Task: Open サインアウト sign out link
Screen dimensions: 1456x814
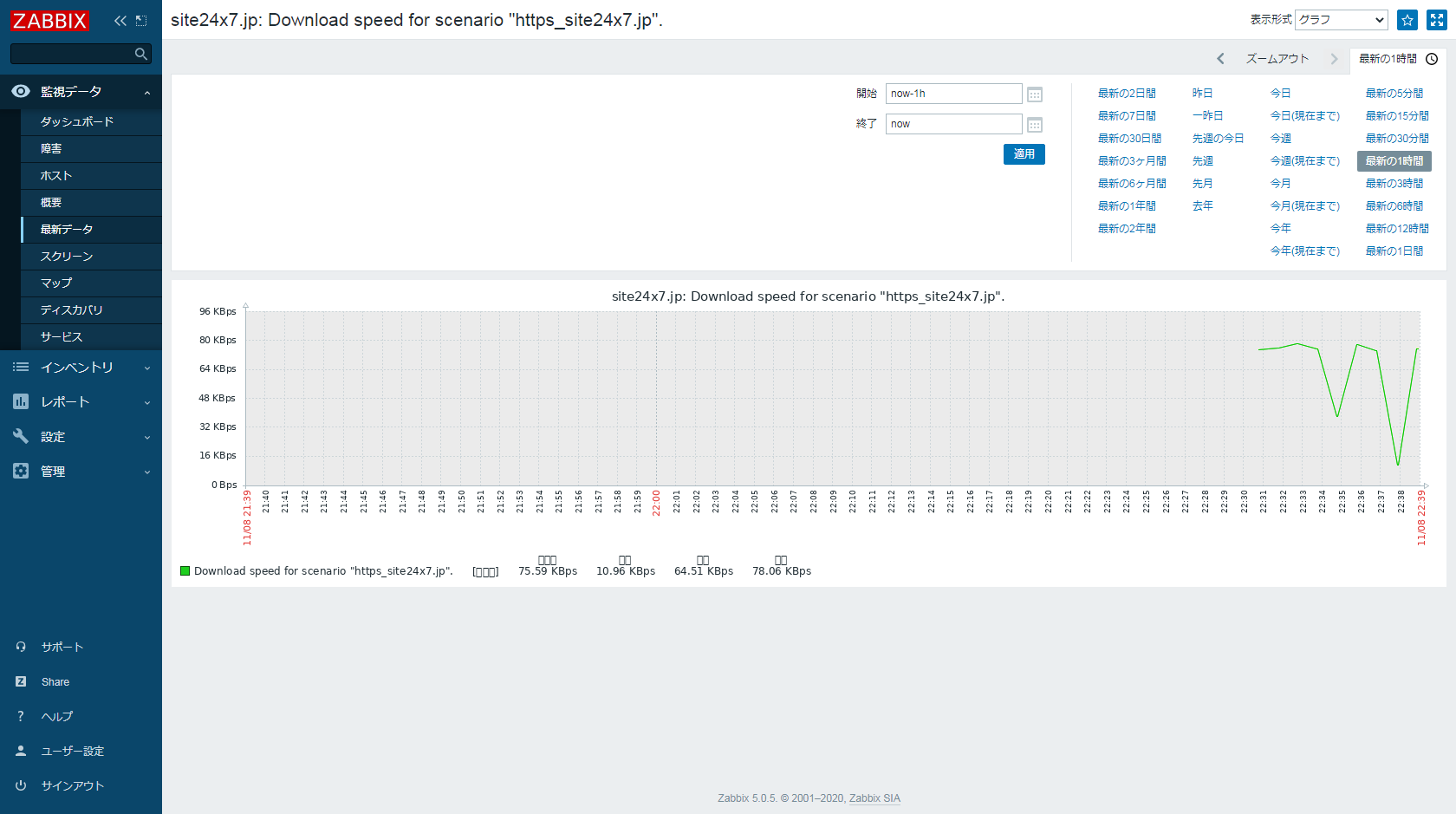Action: coord(73,785)
